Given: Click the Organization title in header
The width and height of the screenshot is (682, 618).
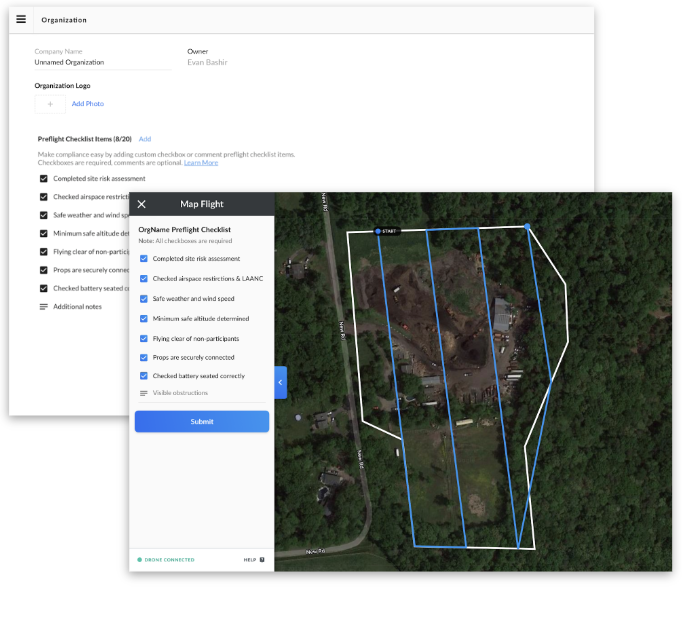Looking at the screenshot, I should click(x=64, y=20).
